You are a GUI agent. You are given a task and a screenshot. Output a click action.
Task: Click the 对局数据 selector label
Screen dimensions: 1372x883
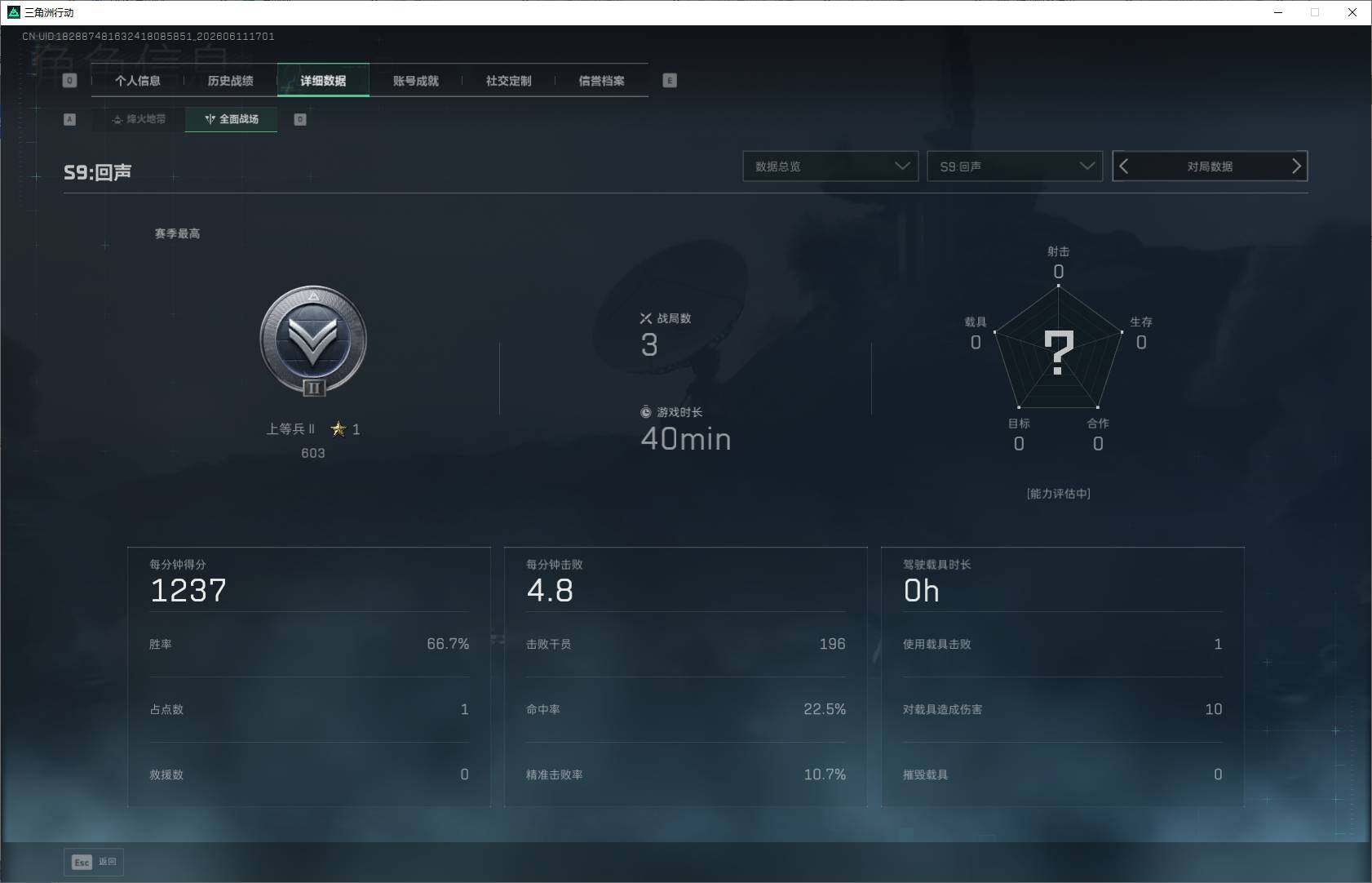pyautogui.click(x=1210, y=166)
